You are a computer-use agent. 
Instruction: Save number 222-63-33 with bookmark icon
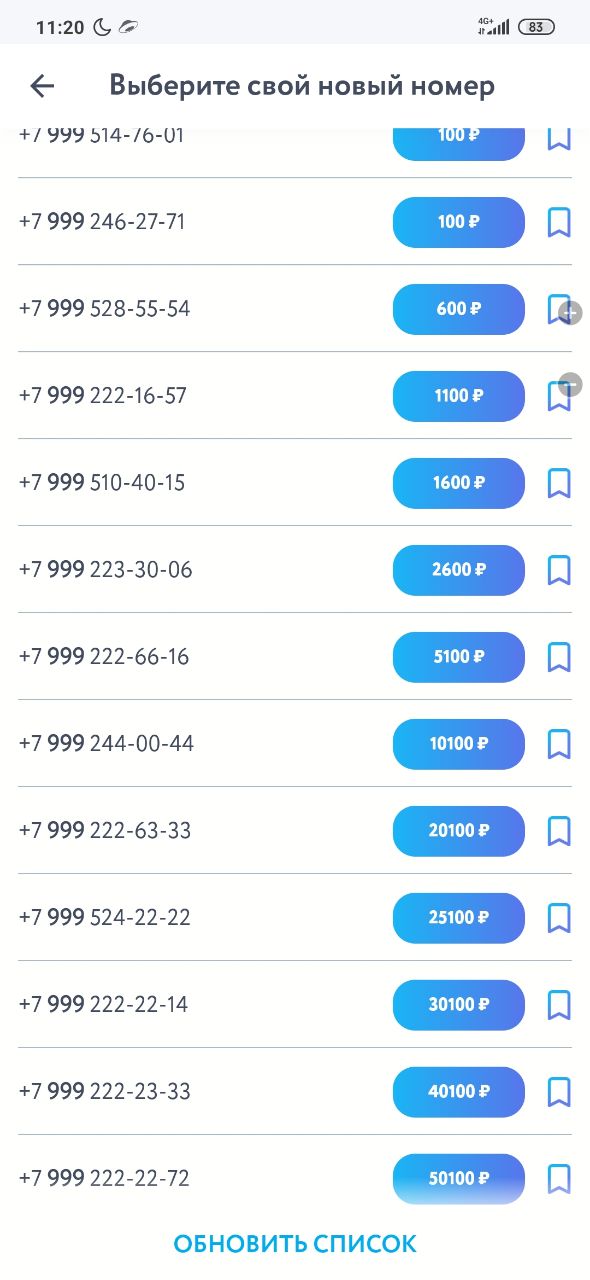[559, 831]
